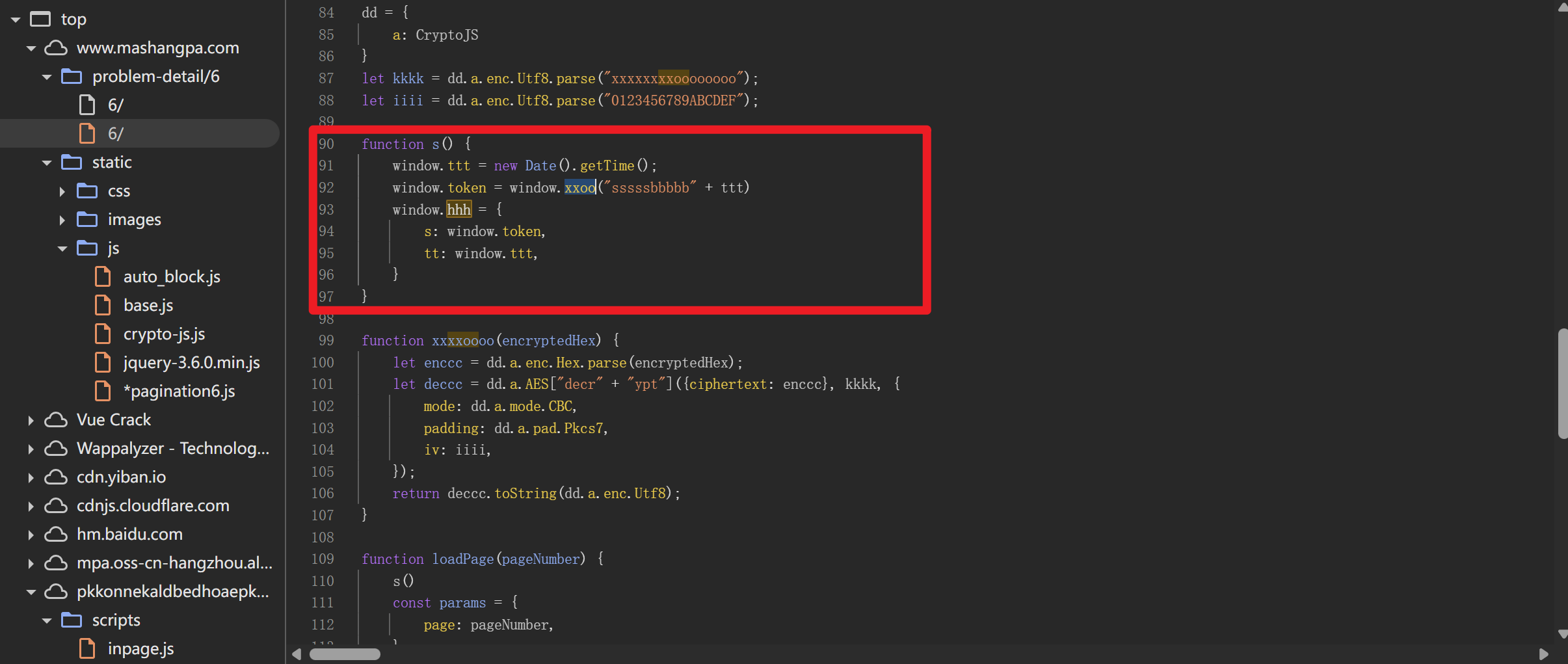Click the scripts folder icon
Viewport: 1568px width, 664px height.
[x=72, y=620]
